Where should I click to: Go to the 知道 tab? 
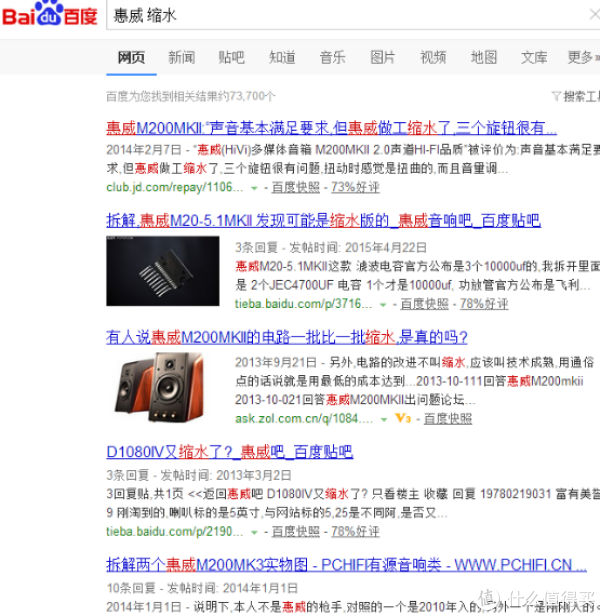[282, 58]
